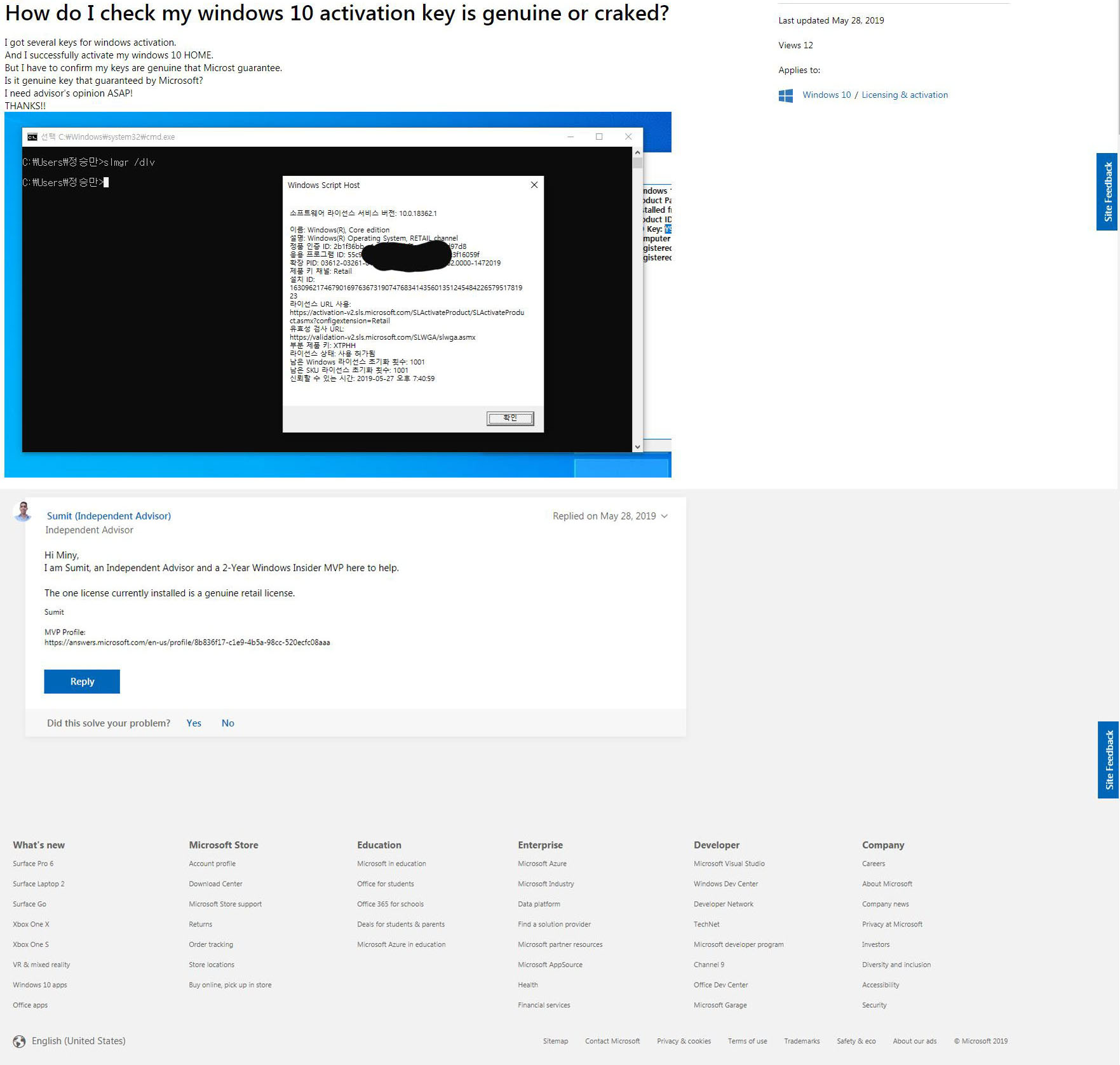Screen dimensions: 1120x1065
Task: Open Privacy & cookies link
Action: tap(684, 1042)
